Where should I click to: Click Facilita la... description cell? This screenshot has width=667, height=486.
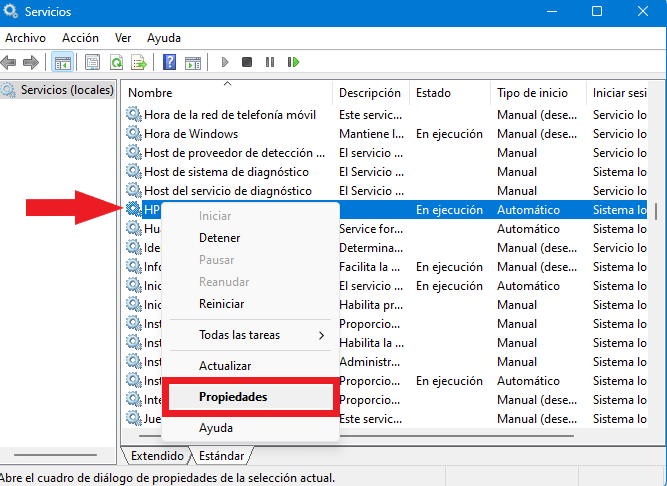click(x=369, y=267)
